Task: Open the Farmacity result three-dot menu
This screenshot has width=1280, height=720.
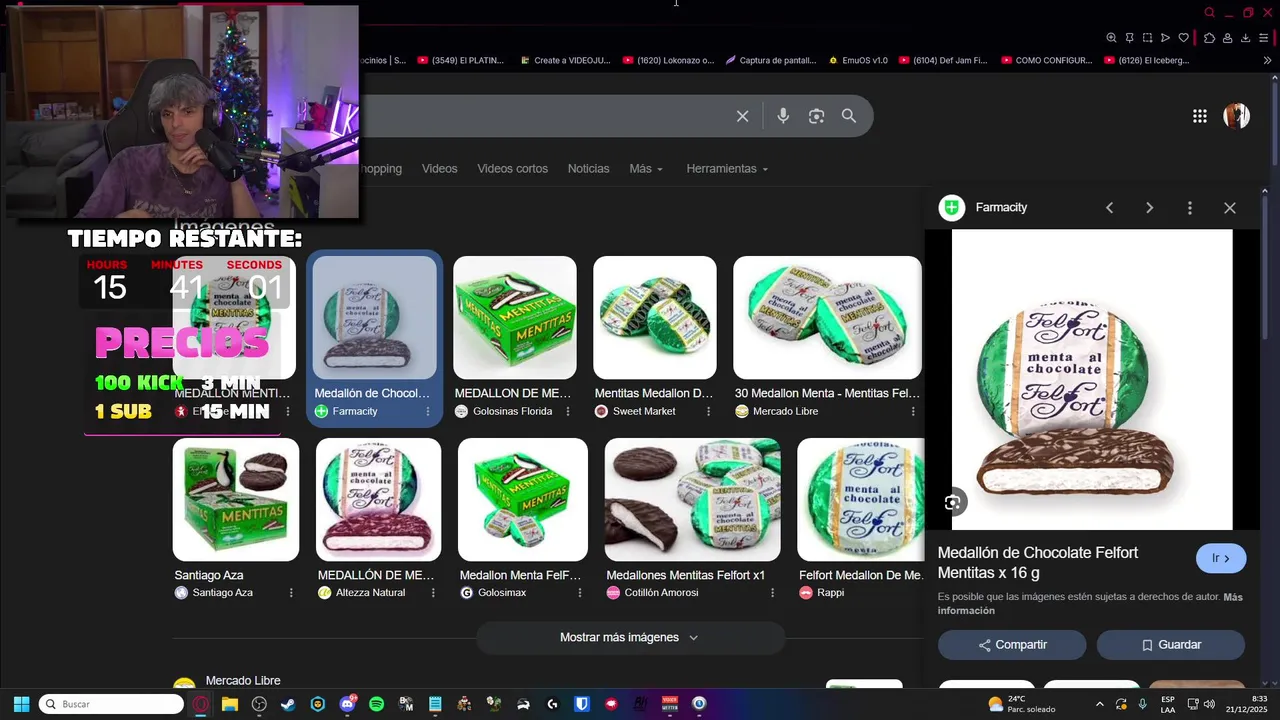Action: click(428, 411)
